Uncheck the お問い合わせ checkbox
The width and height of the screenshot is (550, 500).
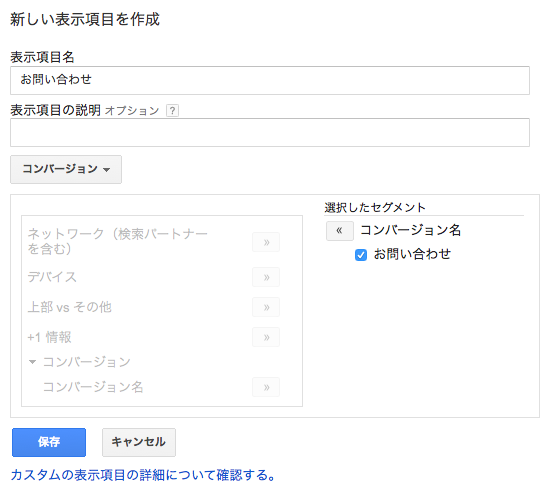361,255
